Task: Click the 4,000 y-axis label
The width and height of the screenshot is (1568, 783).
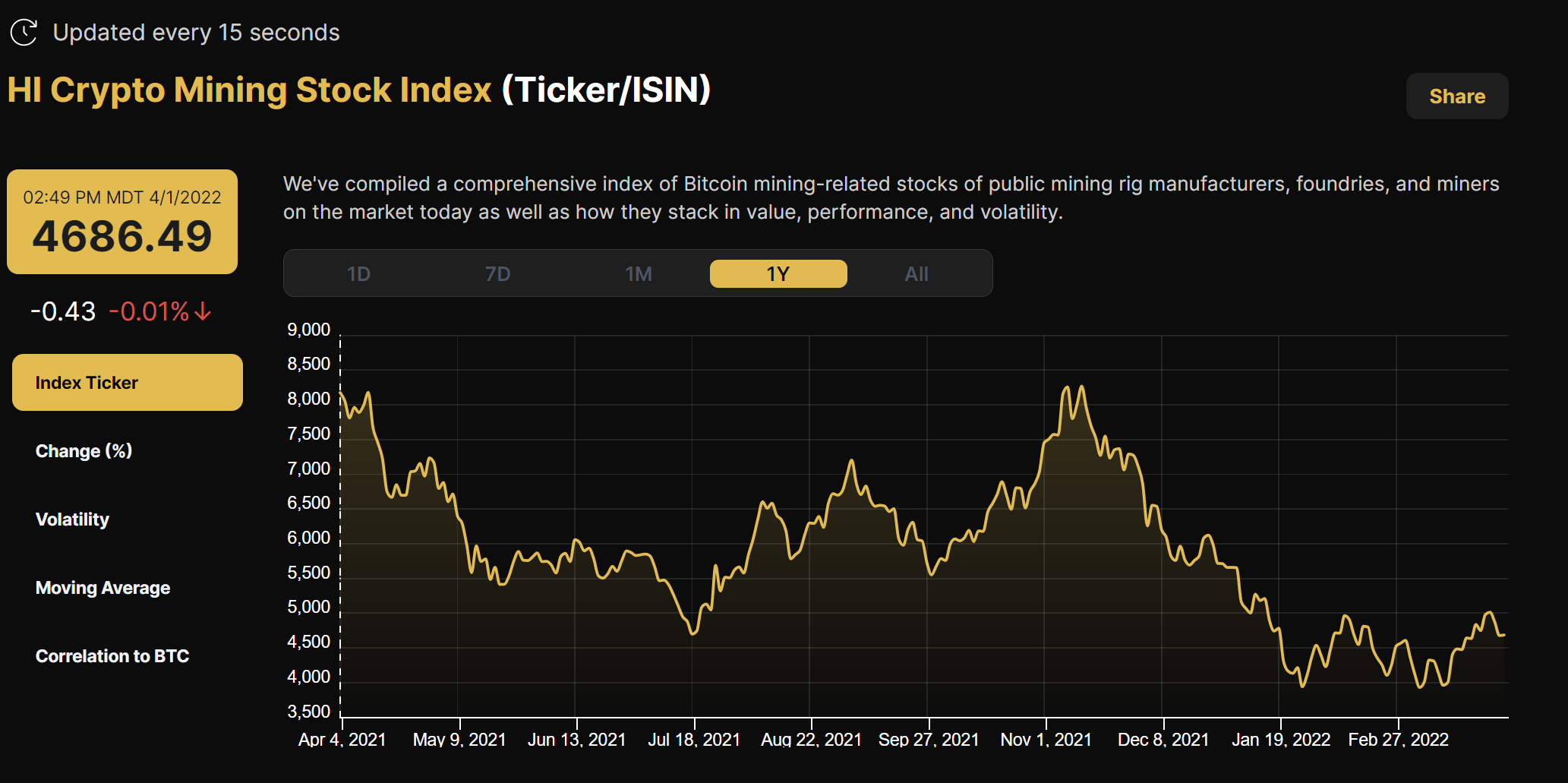Action: click(309, 677)
